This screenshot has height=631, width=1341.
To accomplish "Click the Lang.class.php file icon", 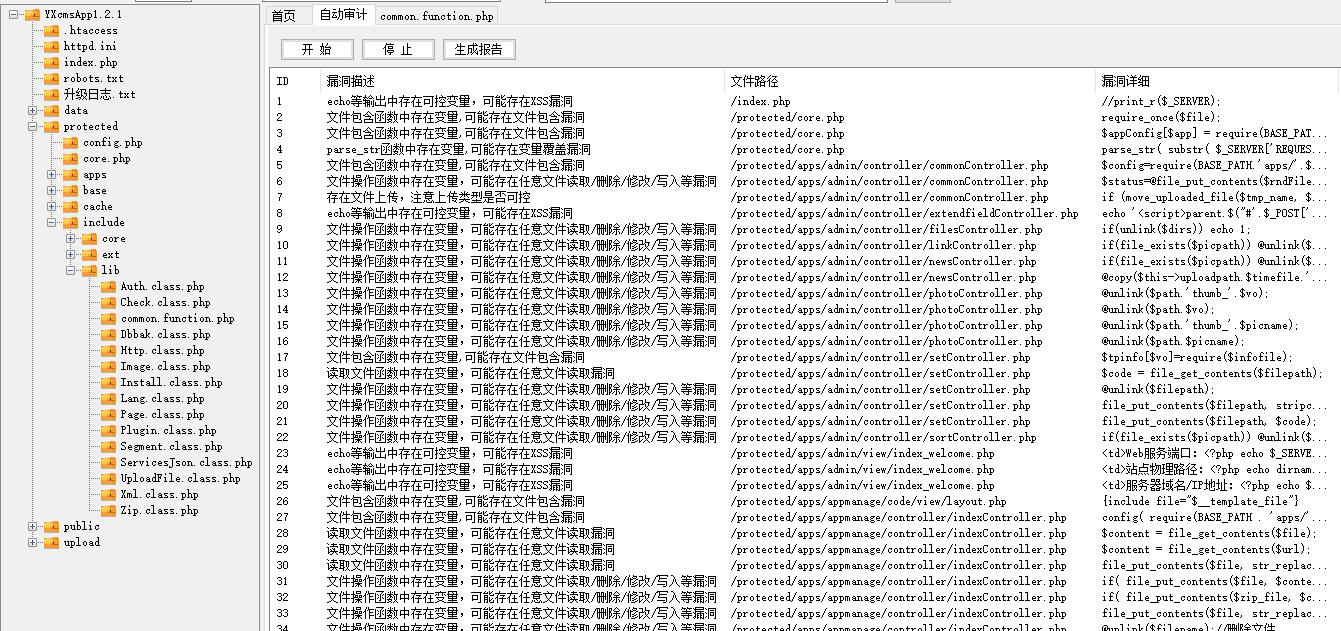I will coord(109,399).
